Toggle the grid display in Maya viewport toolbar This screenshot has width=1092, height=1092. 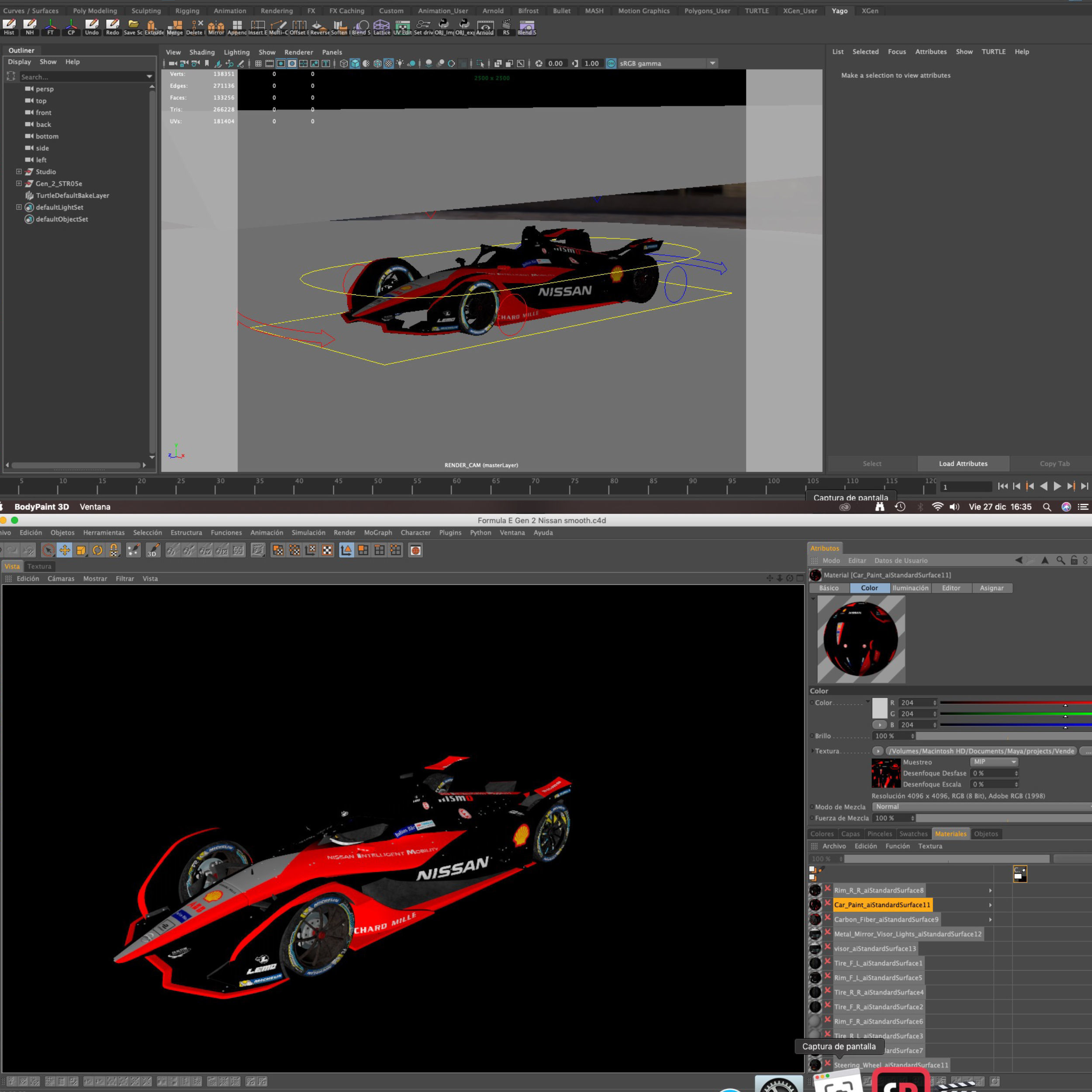(x=258, y=63)
